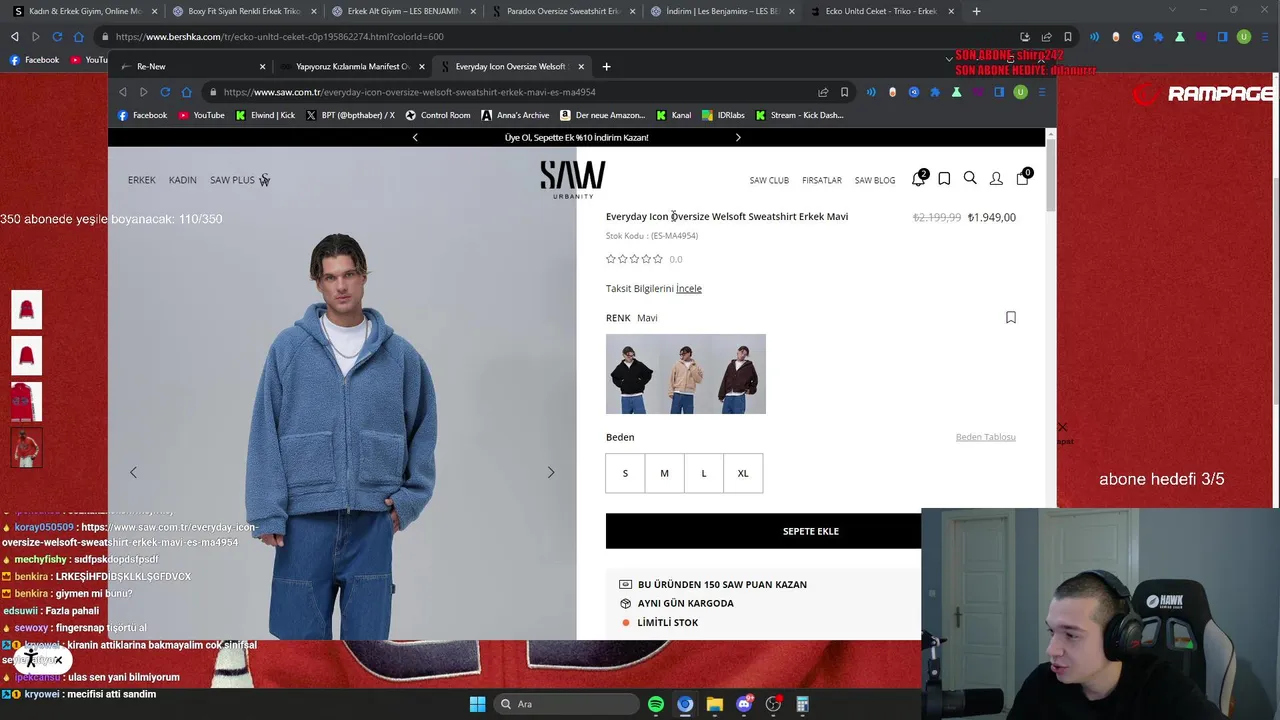Screen dimensions: 1280x720
Task: Save product with bookmark icon beside Renk
Action: (1011, 317)
